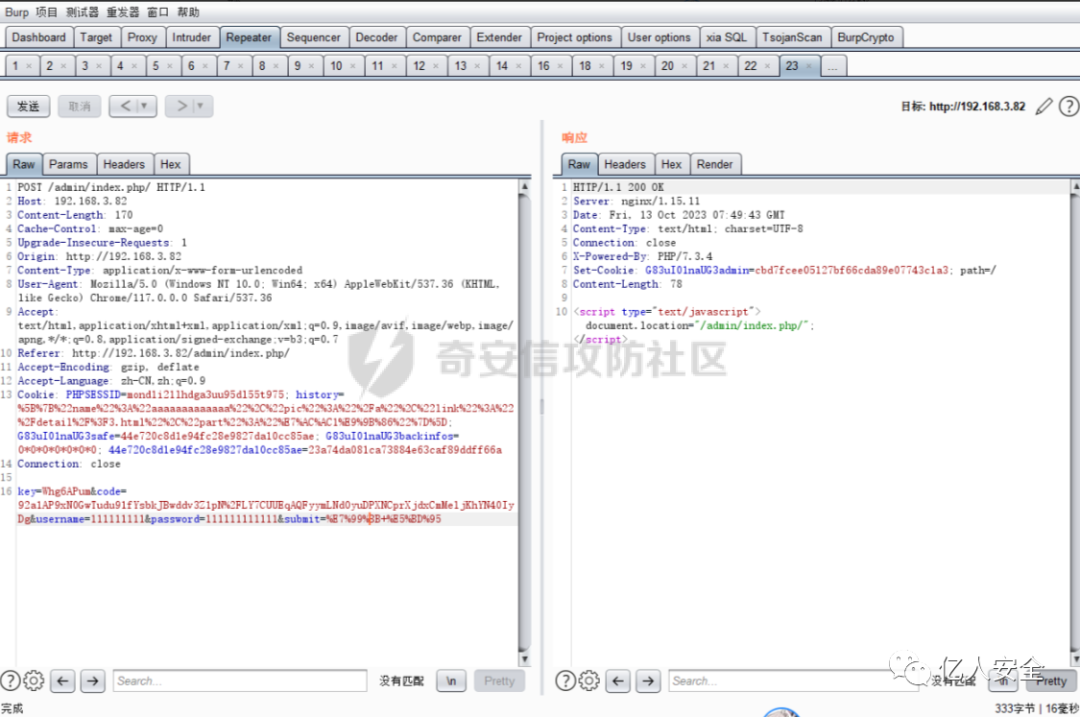The width and height of the screenshot is (1080, 717).
Task: Open response pane help icon
Action: (x=565, y=680)
